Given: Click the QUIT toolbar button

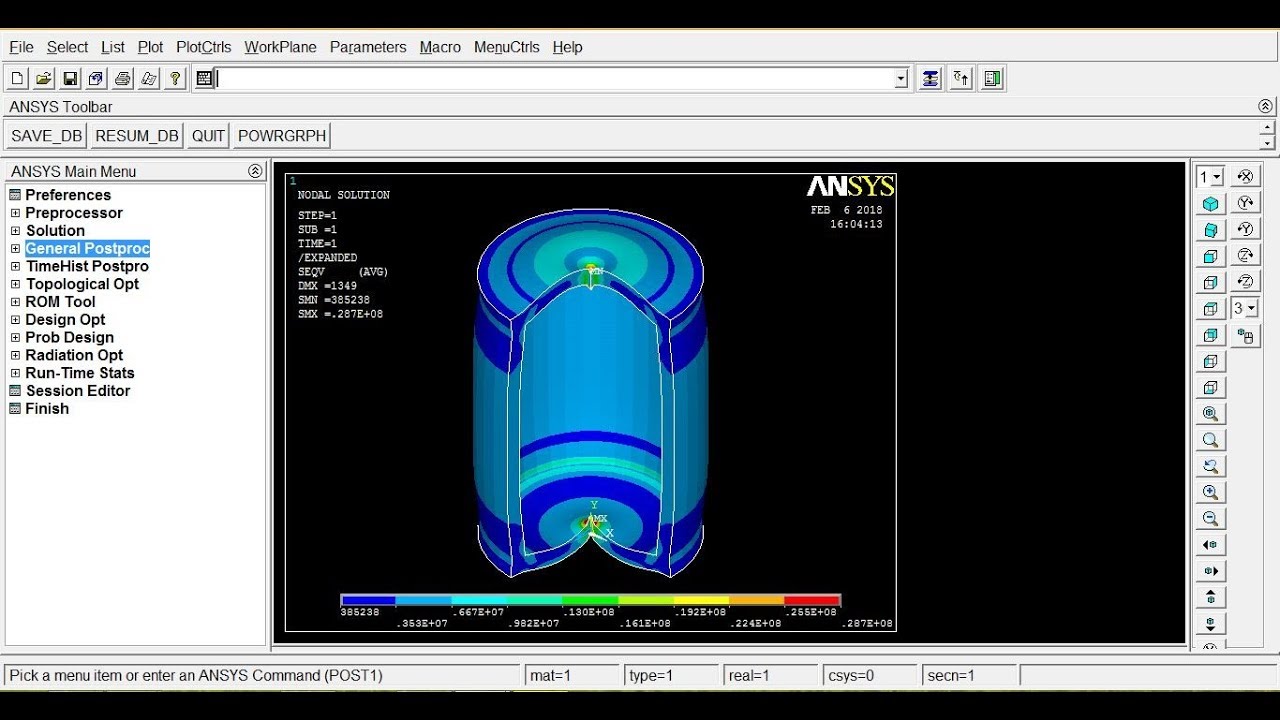Looking at the screenshot, I should pos(208,136).
